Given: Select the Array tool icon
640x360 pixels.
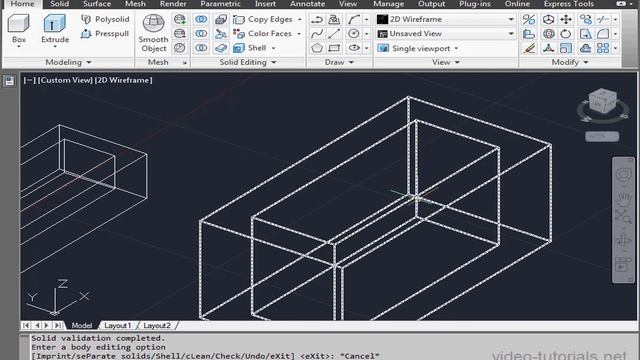Looking at the screenshot, I should [x=602, y=48].
